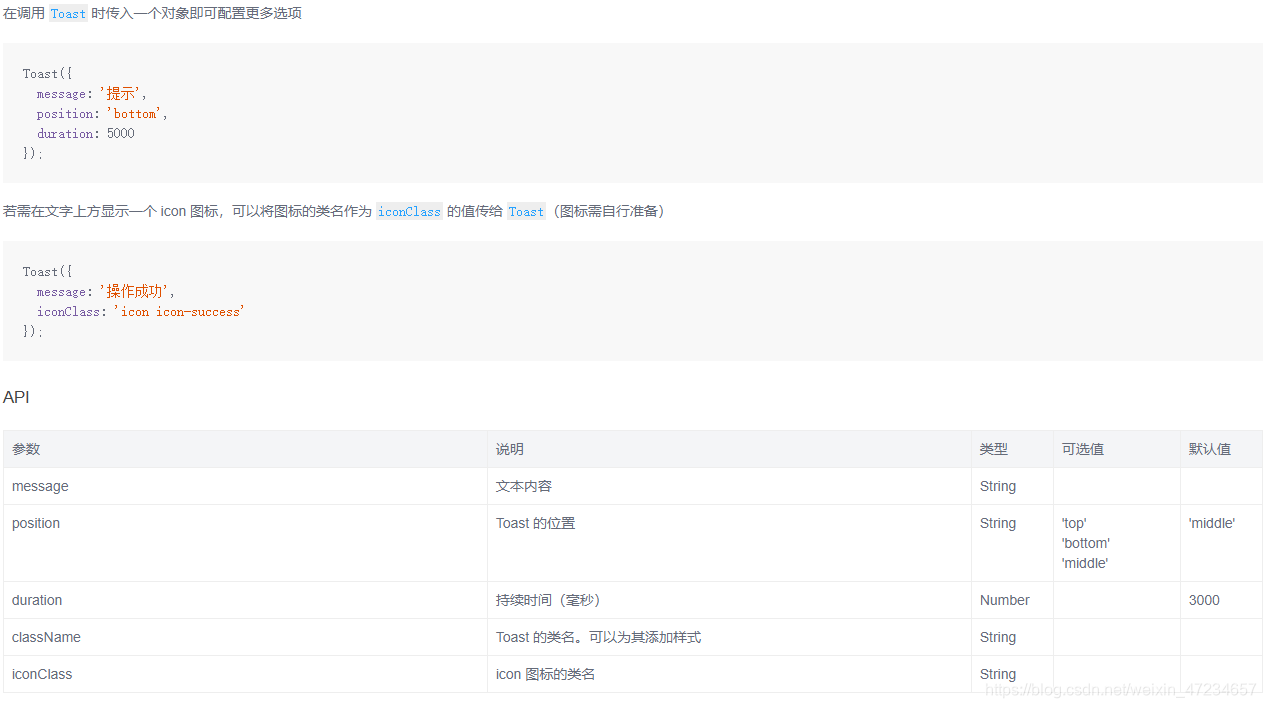Image resolution: width=1266 pixels, height=708 pixels.
Task: Select the 'middle' default value cell
Action: click(x=1211, y=523)
